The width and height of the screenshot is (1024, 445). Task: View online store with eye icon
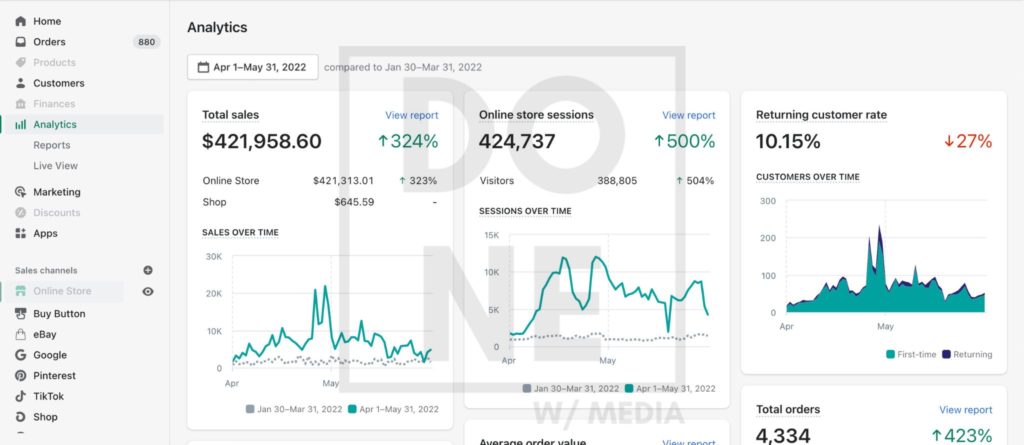click(148, 291)
